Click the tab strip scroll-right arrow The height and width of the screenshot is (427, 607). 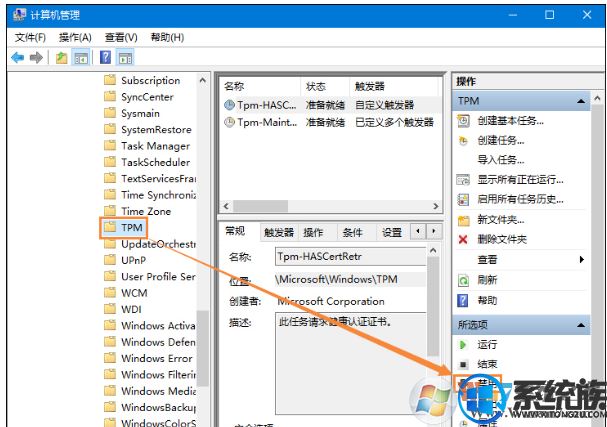[434, 232]
